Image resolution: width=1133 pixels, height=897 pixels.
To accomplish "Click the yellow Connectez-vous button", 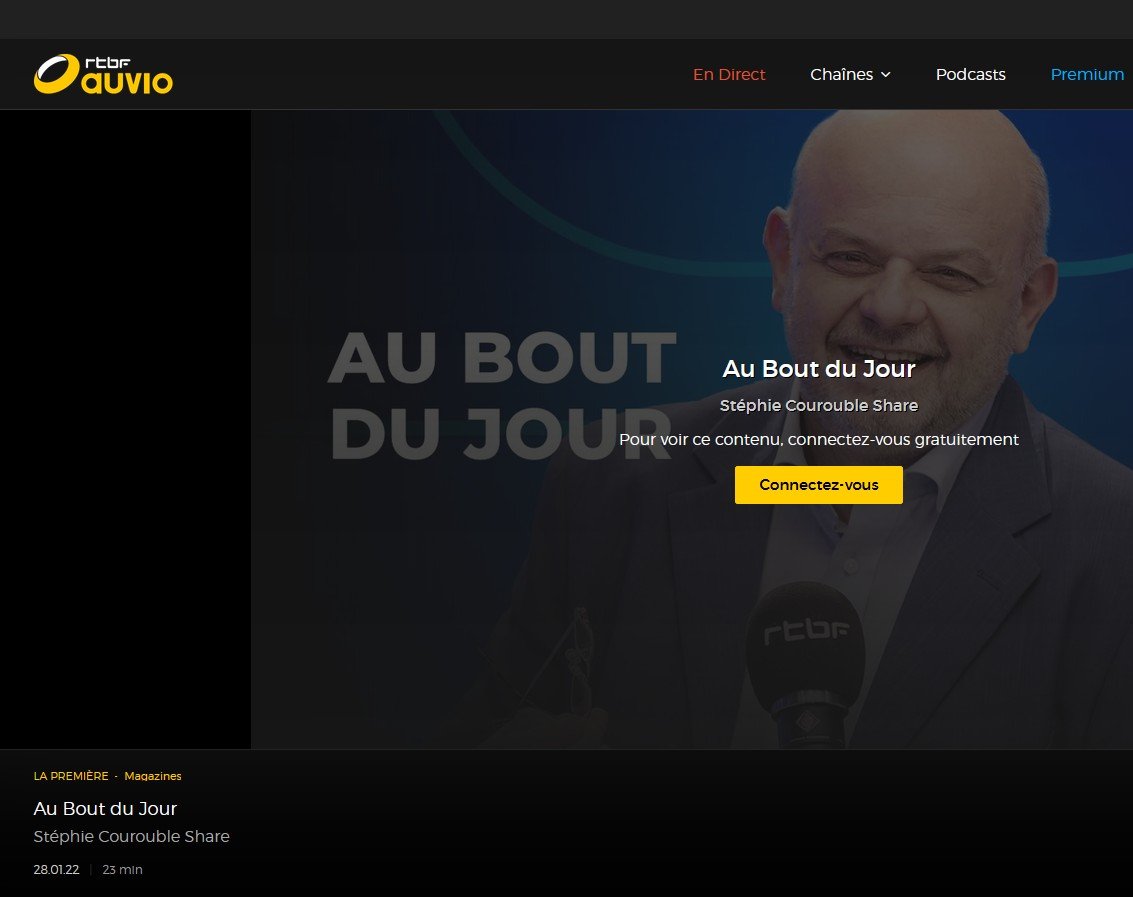I will pyautogui.click(x=819, y=484).
